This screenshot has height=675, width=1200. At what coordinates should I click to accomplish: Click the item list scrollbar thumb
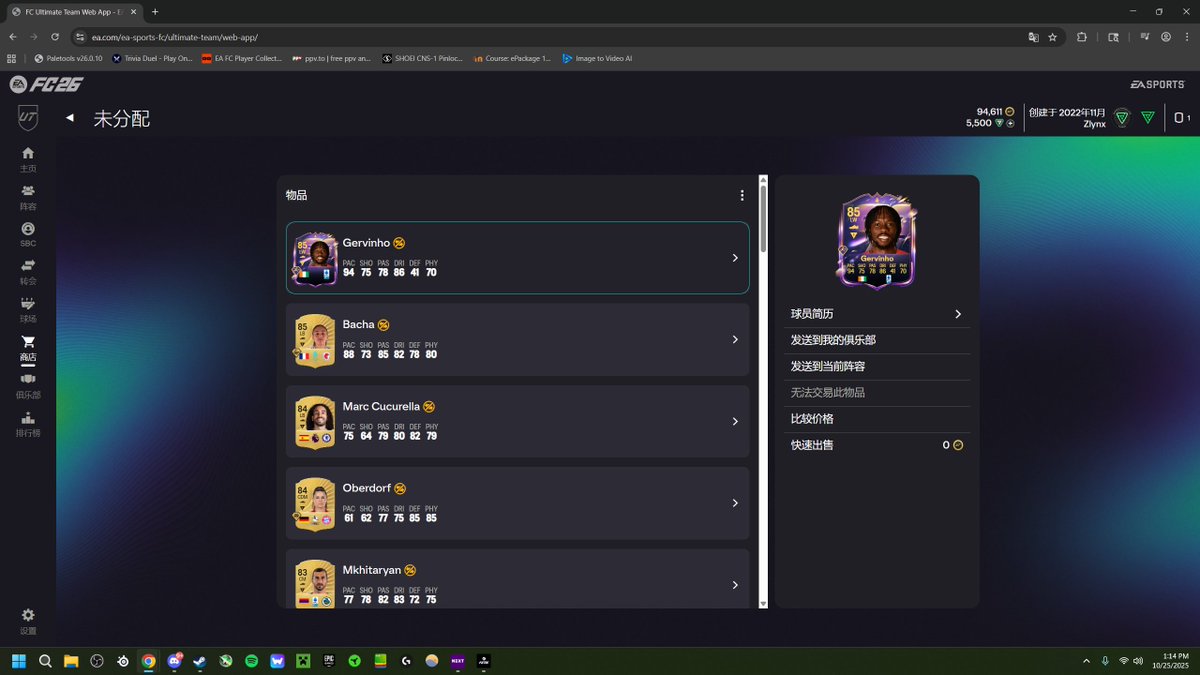tap(764, 218)
